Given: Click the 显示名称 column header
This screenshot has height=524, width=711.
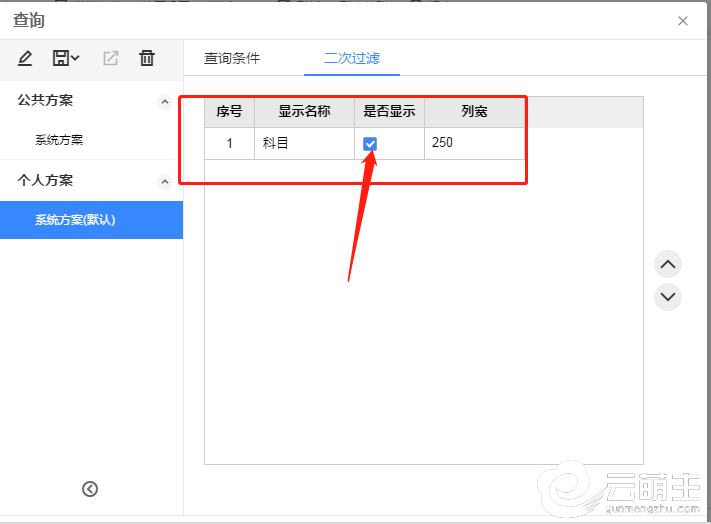Looking at the screenshot, I should pos(304,112).
